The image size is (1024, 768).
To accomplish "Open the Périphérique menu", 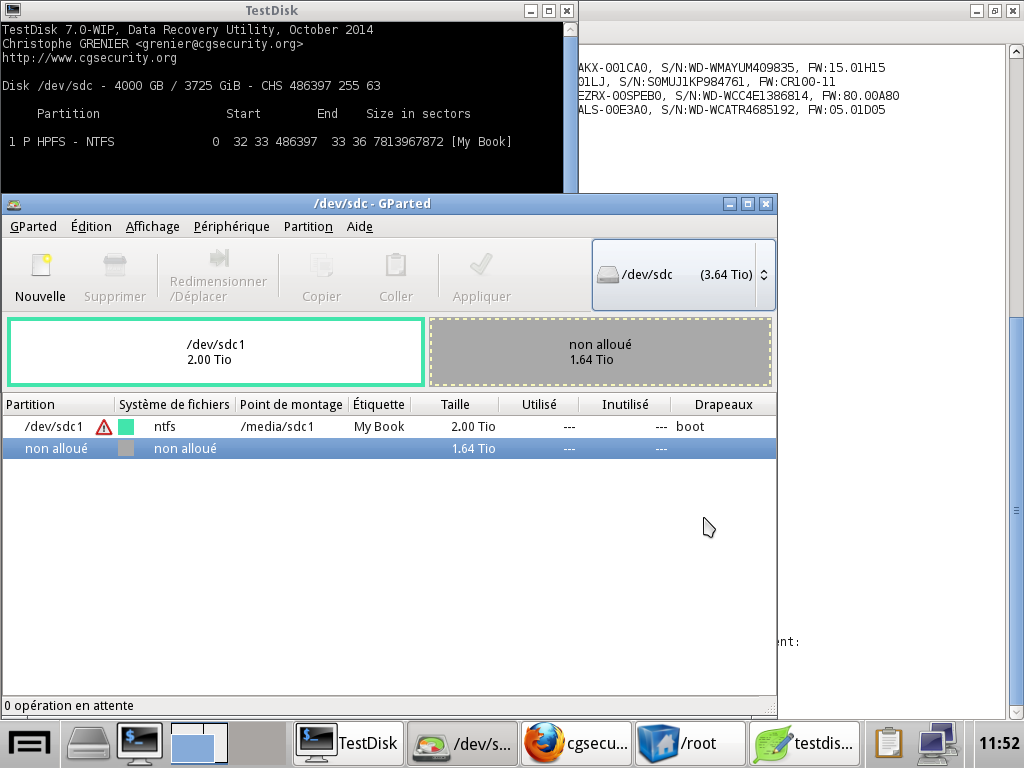I will tap(231, 227).
